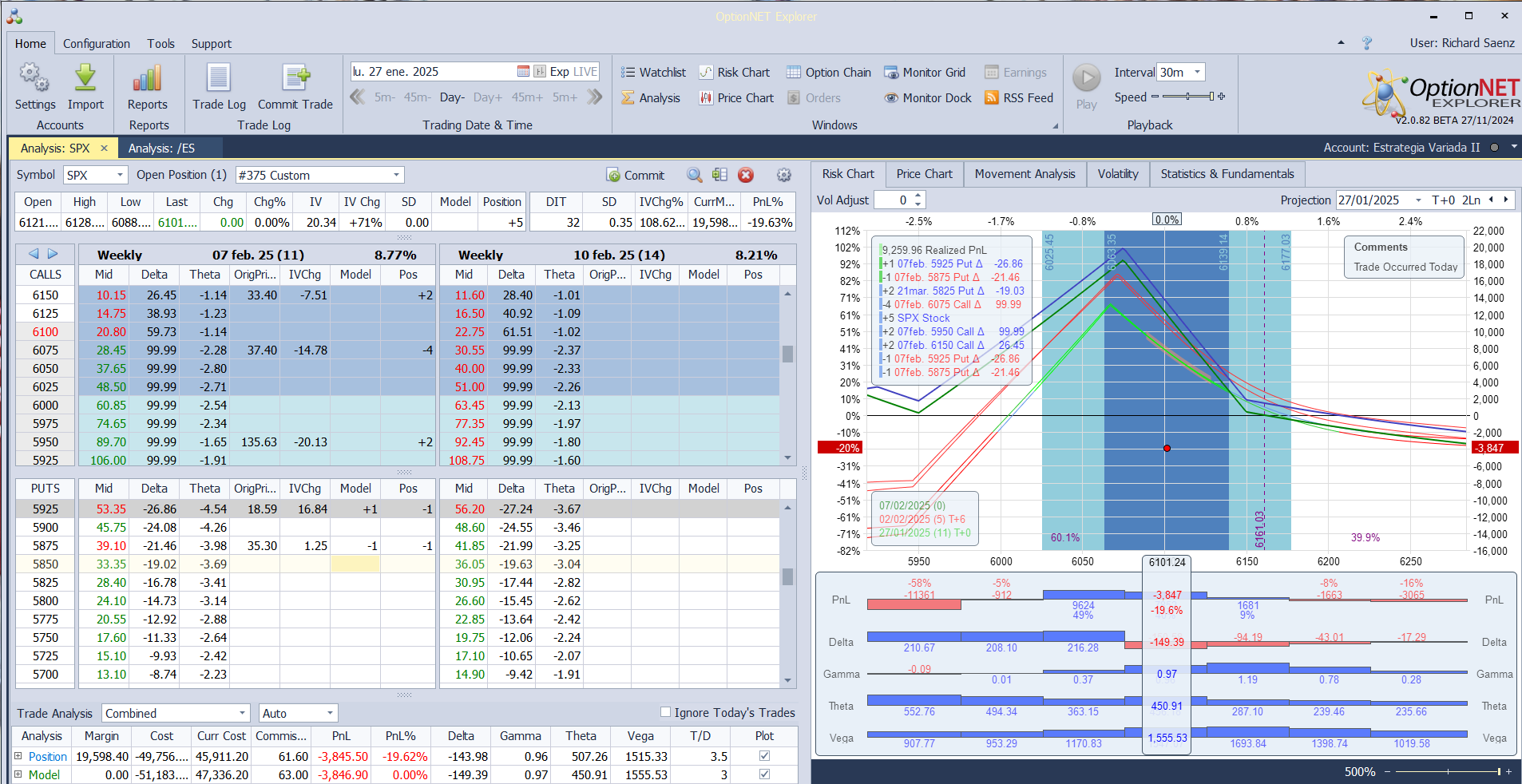1522x784 pixels.
Task: Open the Settings gear icon in Accounts
Action: [34, 78]
